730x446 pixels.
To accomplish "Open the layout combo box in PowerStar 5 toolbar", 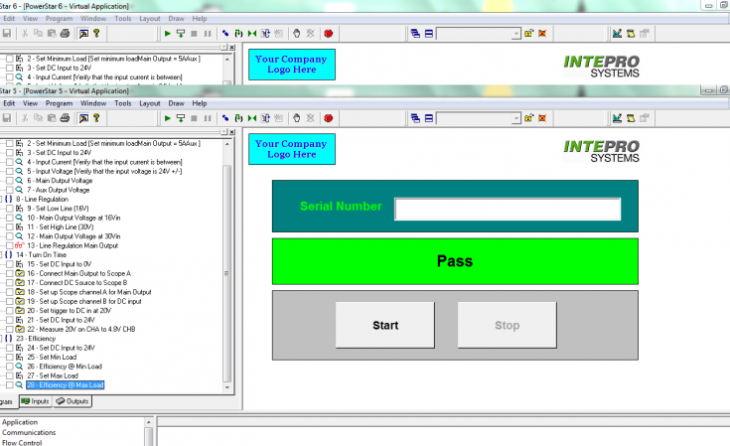I will click(516, 118).
